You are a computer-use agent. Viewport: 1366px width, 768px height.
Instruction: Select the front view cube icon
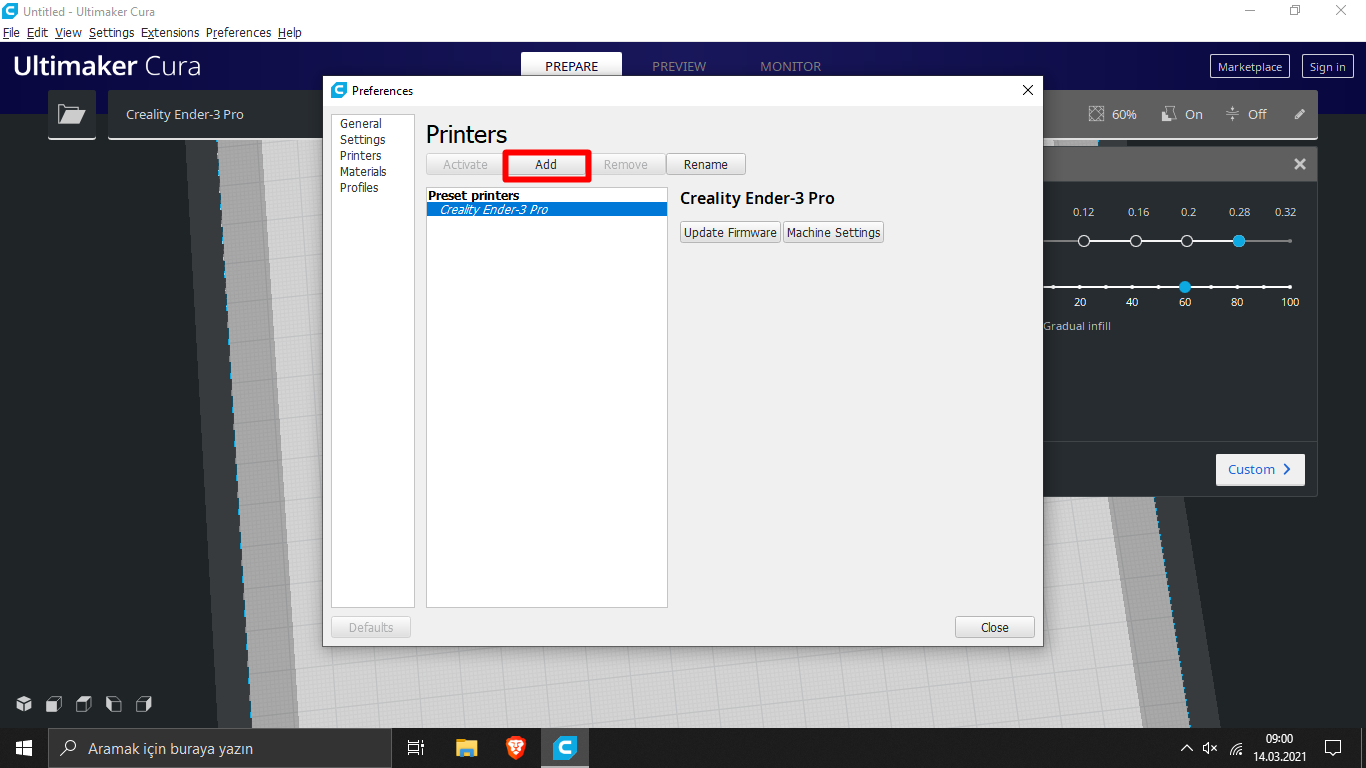click(54, 704)
